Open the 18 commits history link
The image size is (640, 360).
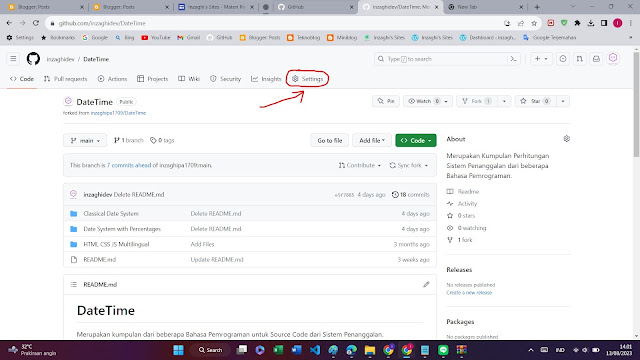pos(411,195)
